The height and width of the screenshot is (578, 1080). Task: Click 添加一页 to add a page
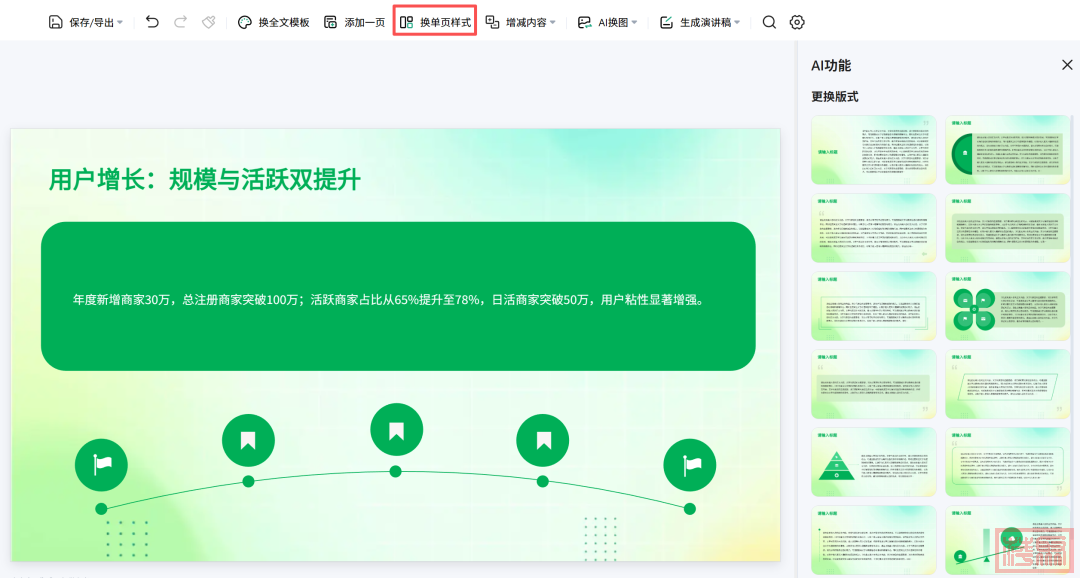355,22
